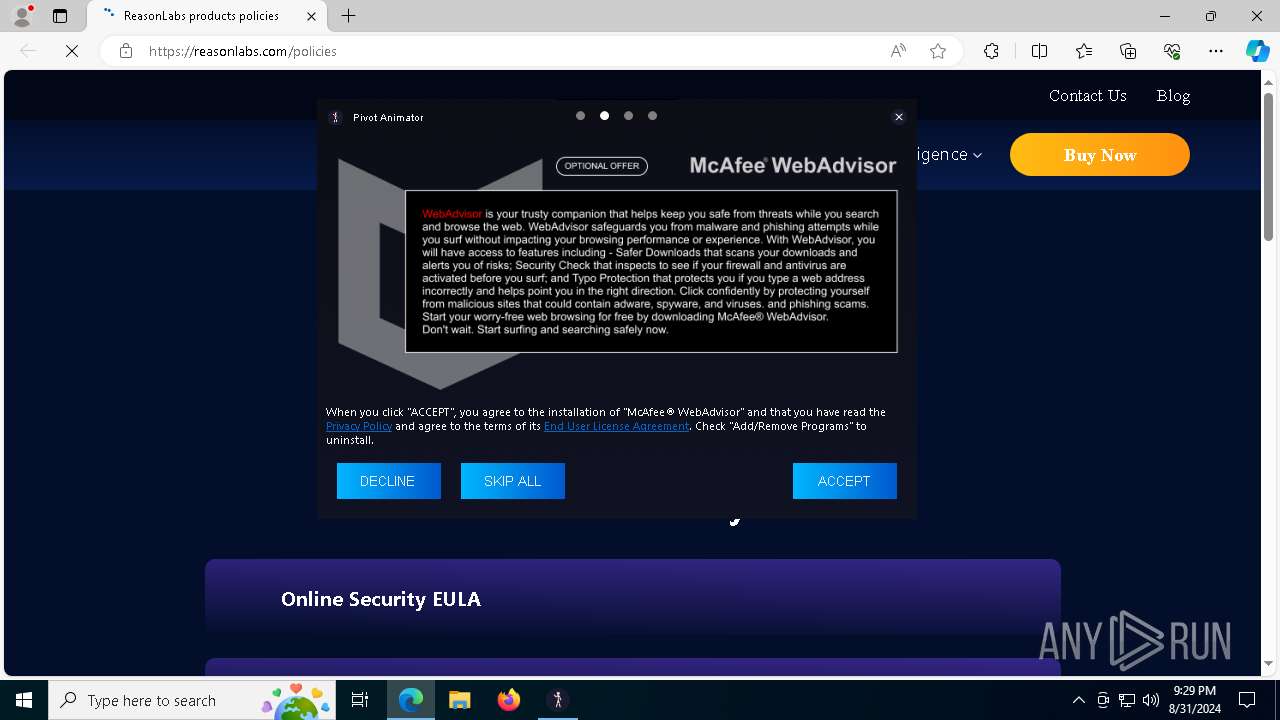The image size is (1280, 720).
Task: Open volume control in system tray
Action: (1151, 700)
